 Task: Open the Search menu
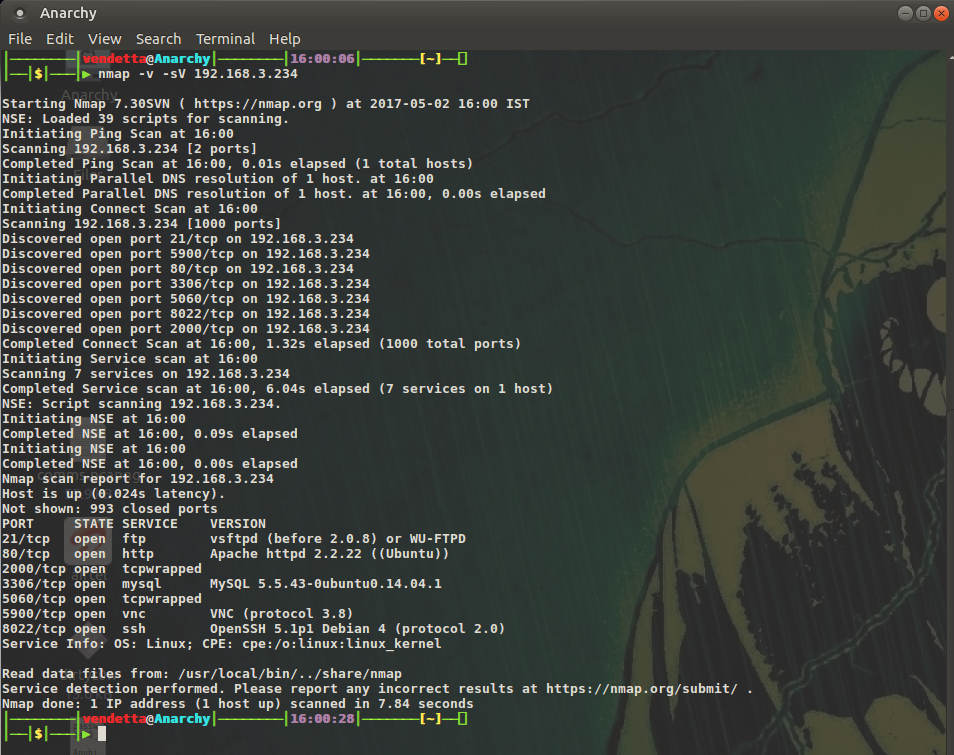(159, 39)
